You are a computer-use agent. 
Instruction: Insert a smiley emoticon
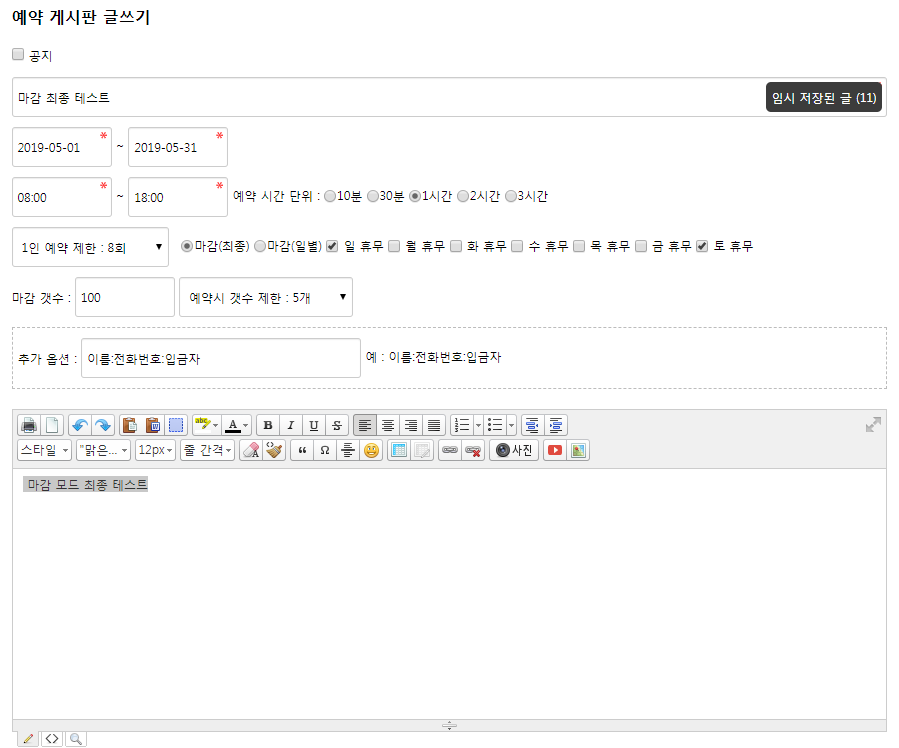371,450
